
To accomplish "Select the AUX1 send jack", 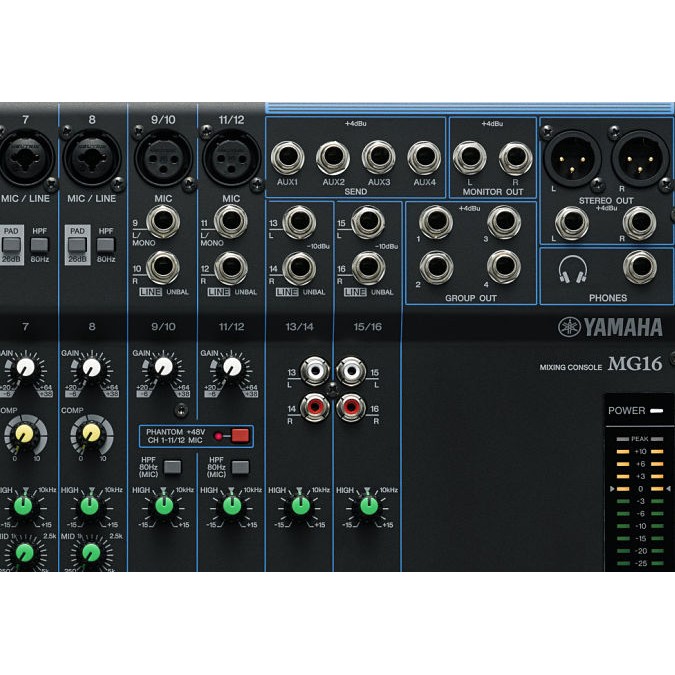I will point(288,158).
